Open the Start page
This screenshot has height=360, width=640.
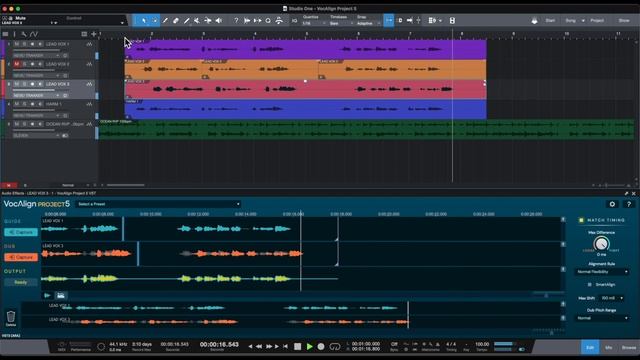pos(550,20)
